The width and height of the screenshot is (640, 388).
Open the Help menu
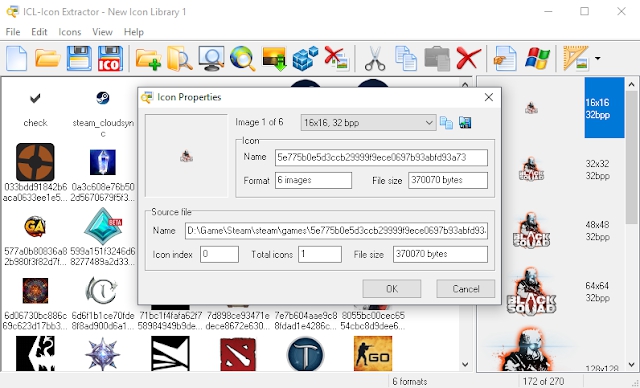click(133, 32)
